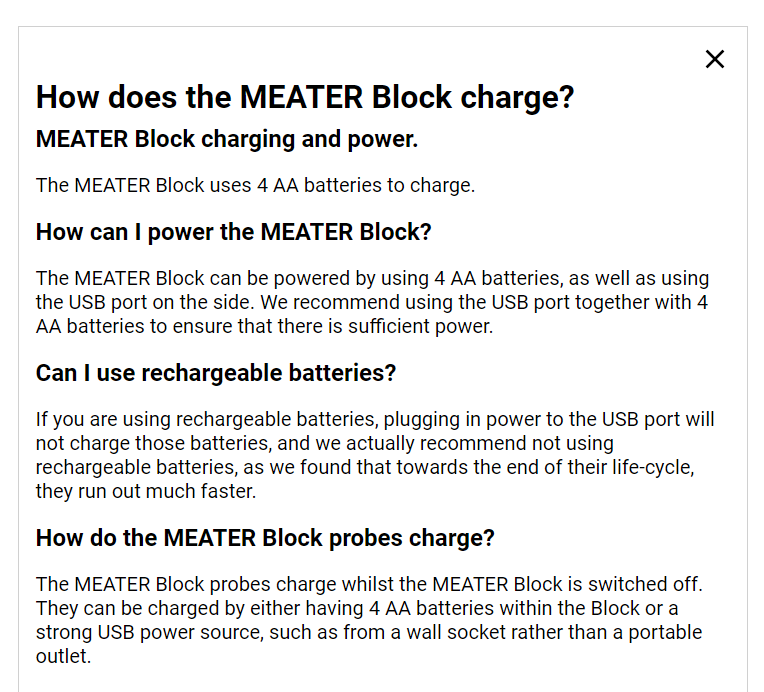This screenshot has width=764, height=692.
Task: Close the MEATER Block charging dialog
Action: point(715,59)
